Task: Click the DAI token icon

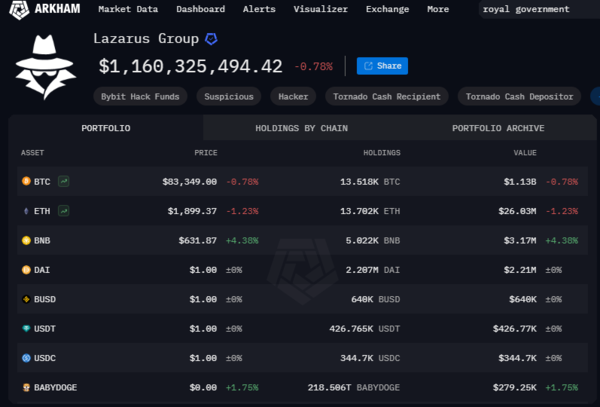Action: point(26,270)
